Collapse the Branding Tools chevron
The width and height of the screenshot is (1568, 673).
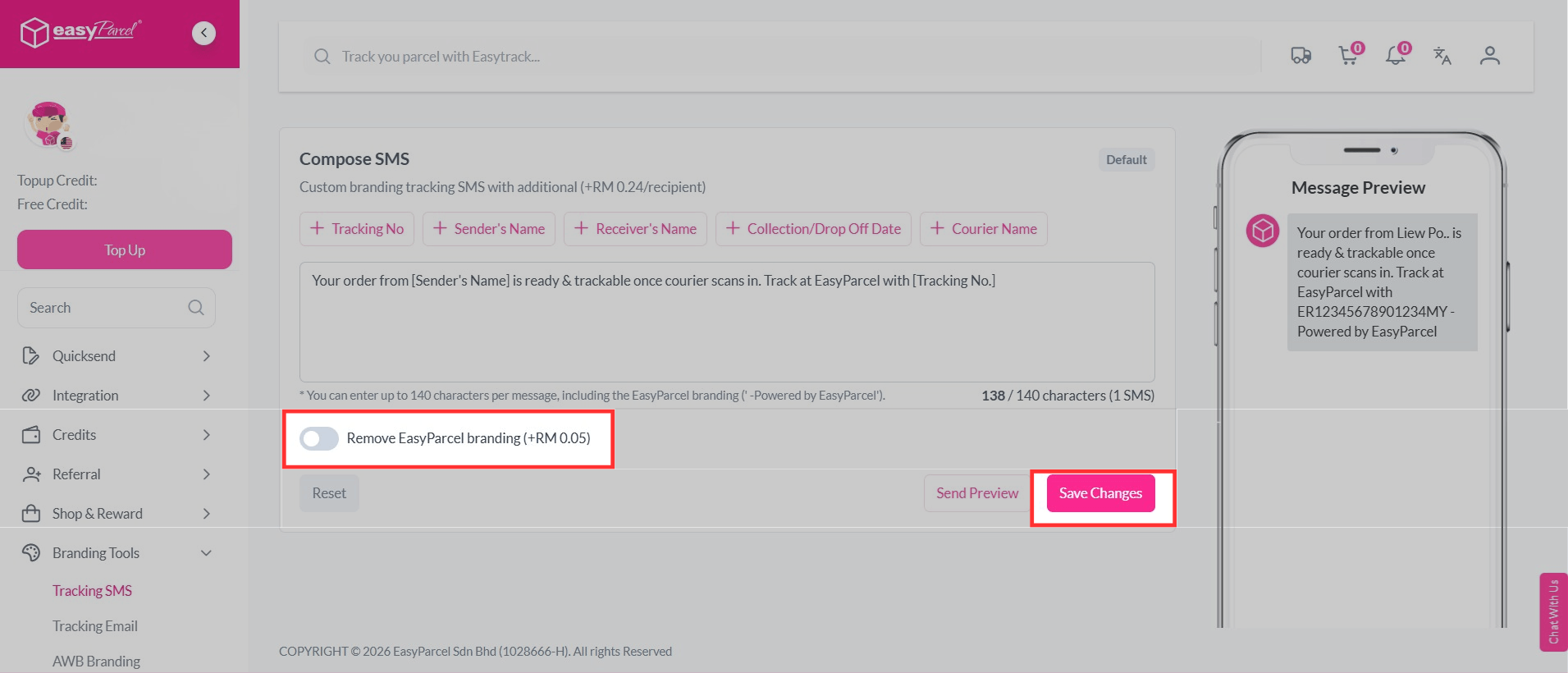click(207, 553)
